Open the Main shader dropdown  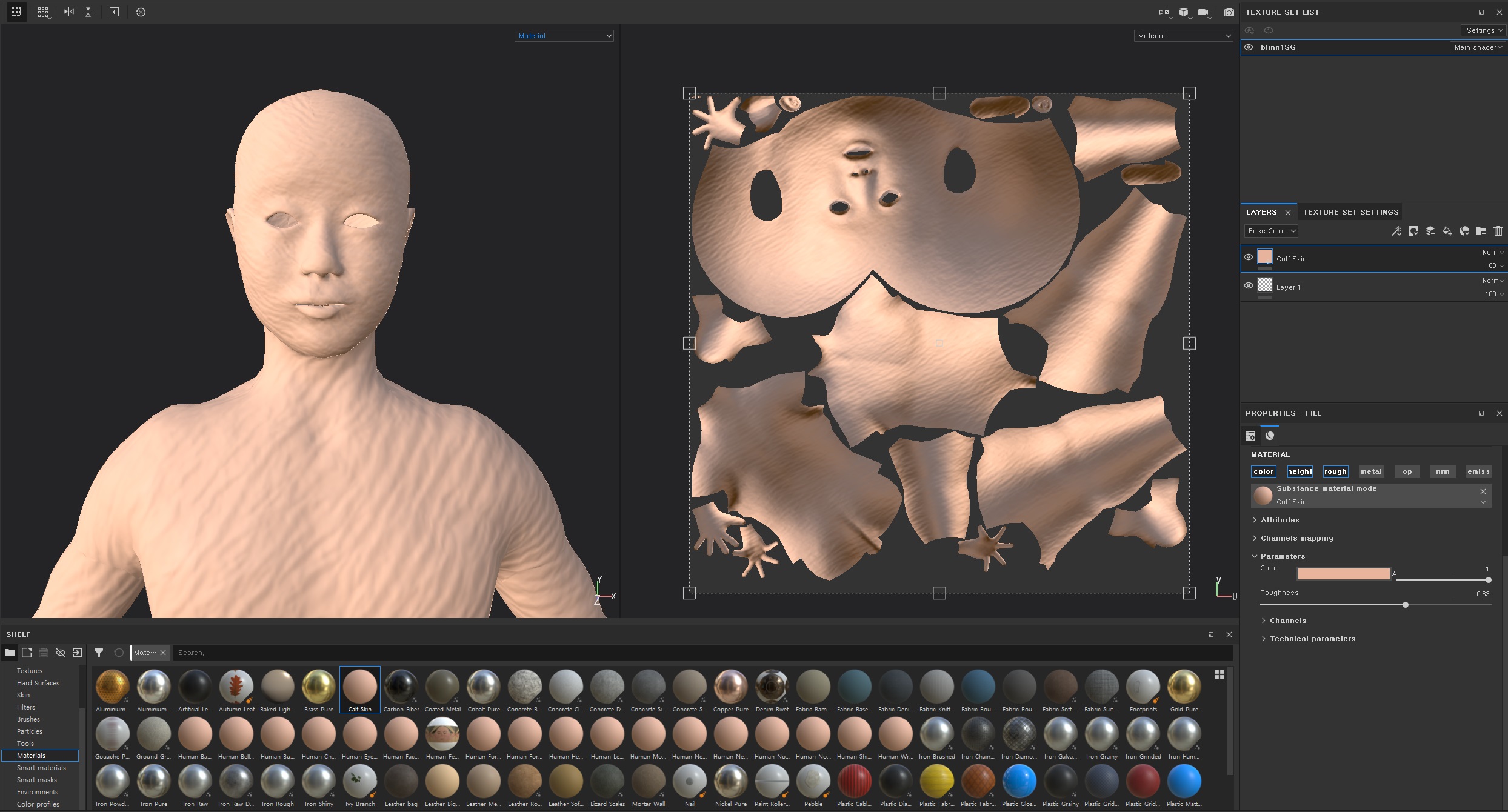pyautogui.click(x=1478, y=47)
